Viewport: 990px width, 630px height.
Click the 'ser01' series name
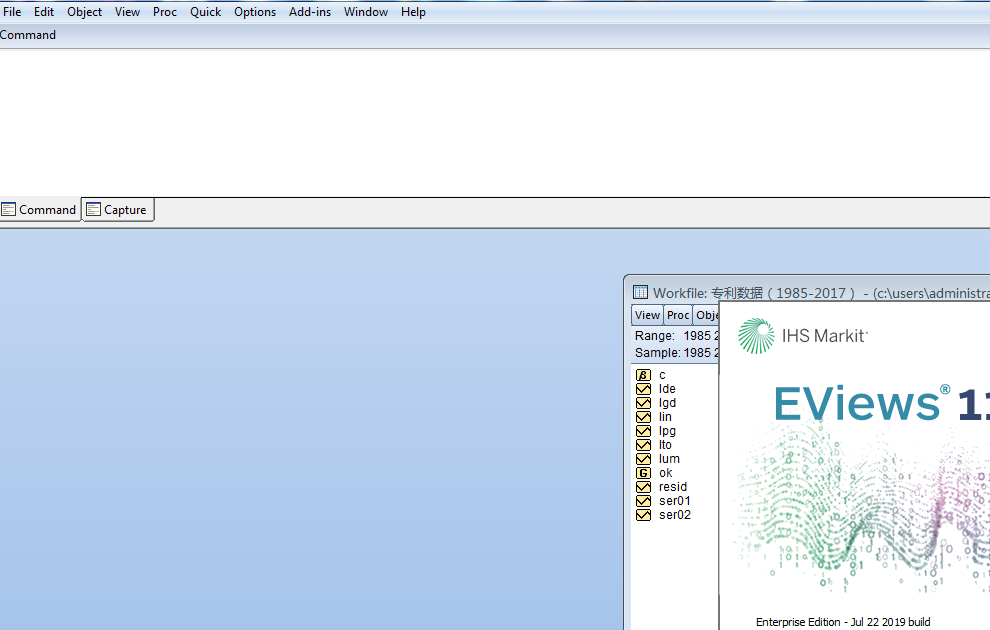(x=675, y=501)
